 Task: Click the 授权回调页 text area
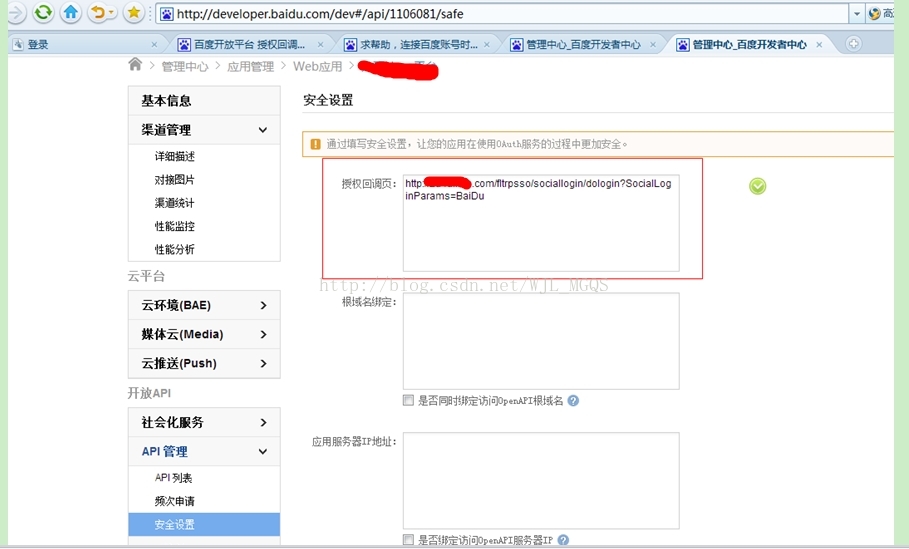(541, 223)
